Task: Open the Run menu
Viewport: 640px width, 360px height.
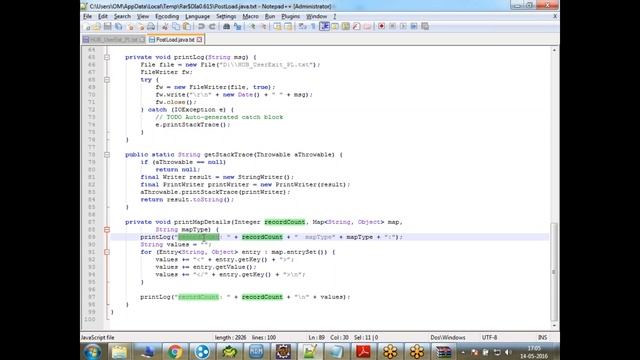Action: coord(270,16)
